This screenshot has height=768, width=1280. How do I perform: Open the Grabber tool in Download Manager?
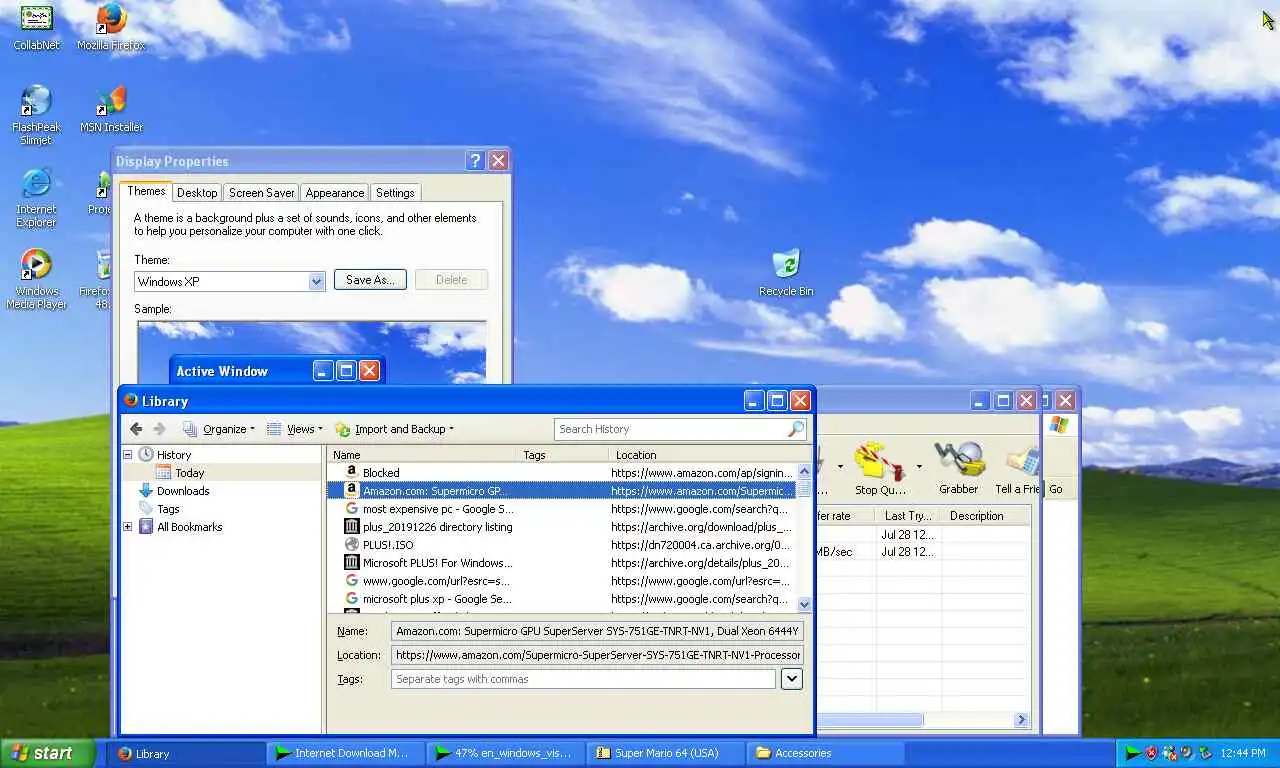click(x=958, y=469)
